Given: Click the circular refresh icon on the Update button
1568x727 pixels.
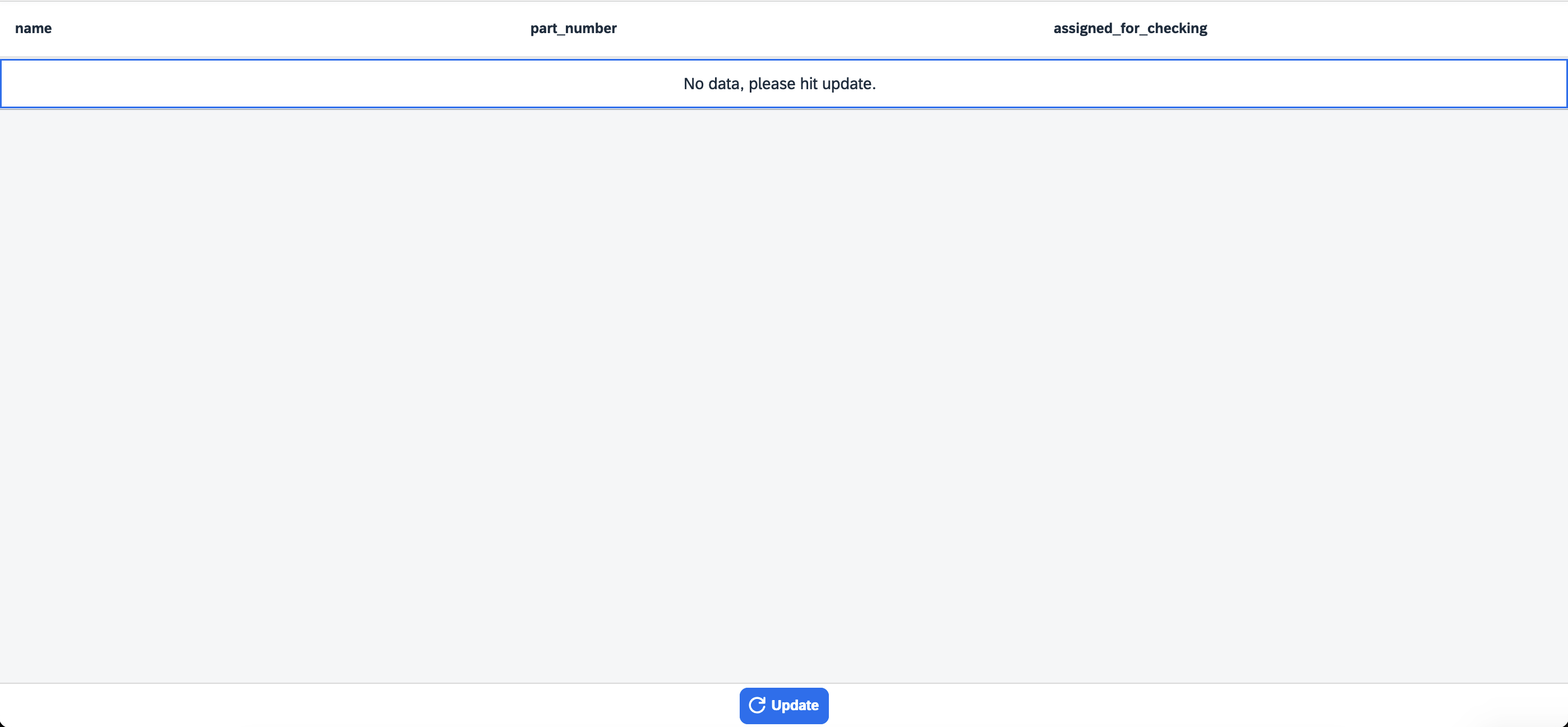Looking at the screenshot, I should 757,705.
